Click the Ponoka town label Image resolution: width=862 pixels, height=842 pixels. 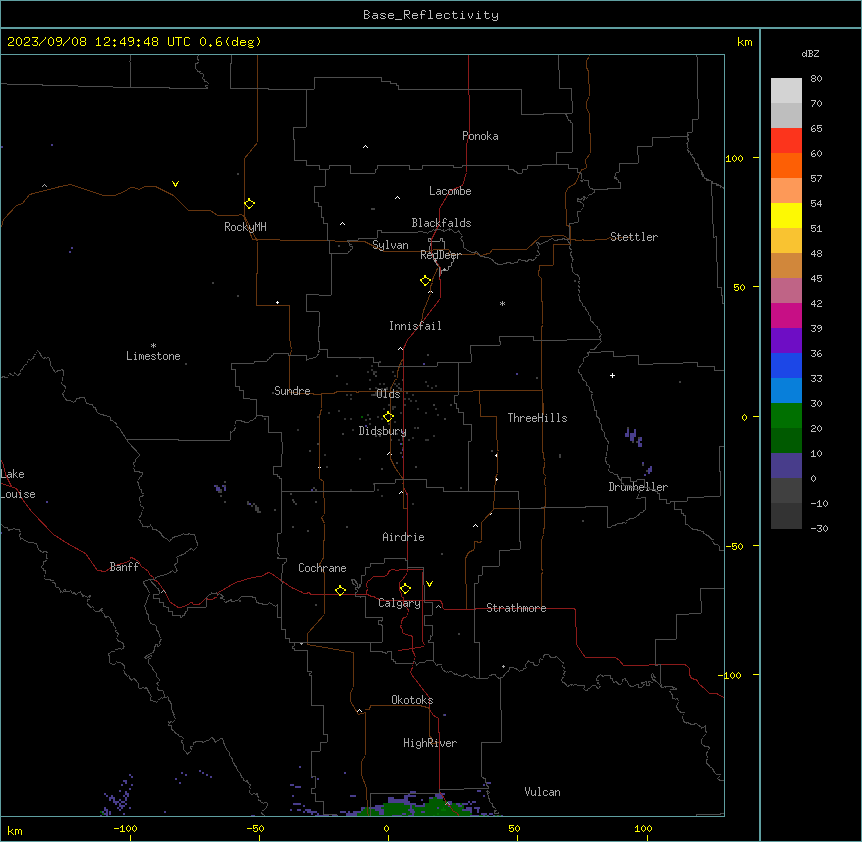[x=480, y=136]
